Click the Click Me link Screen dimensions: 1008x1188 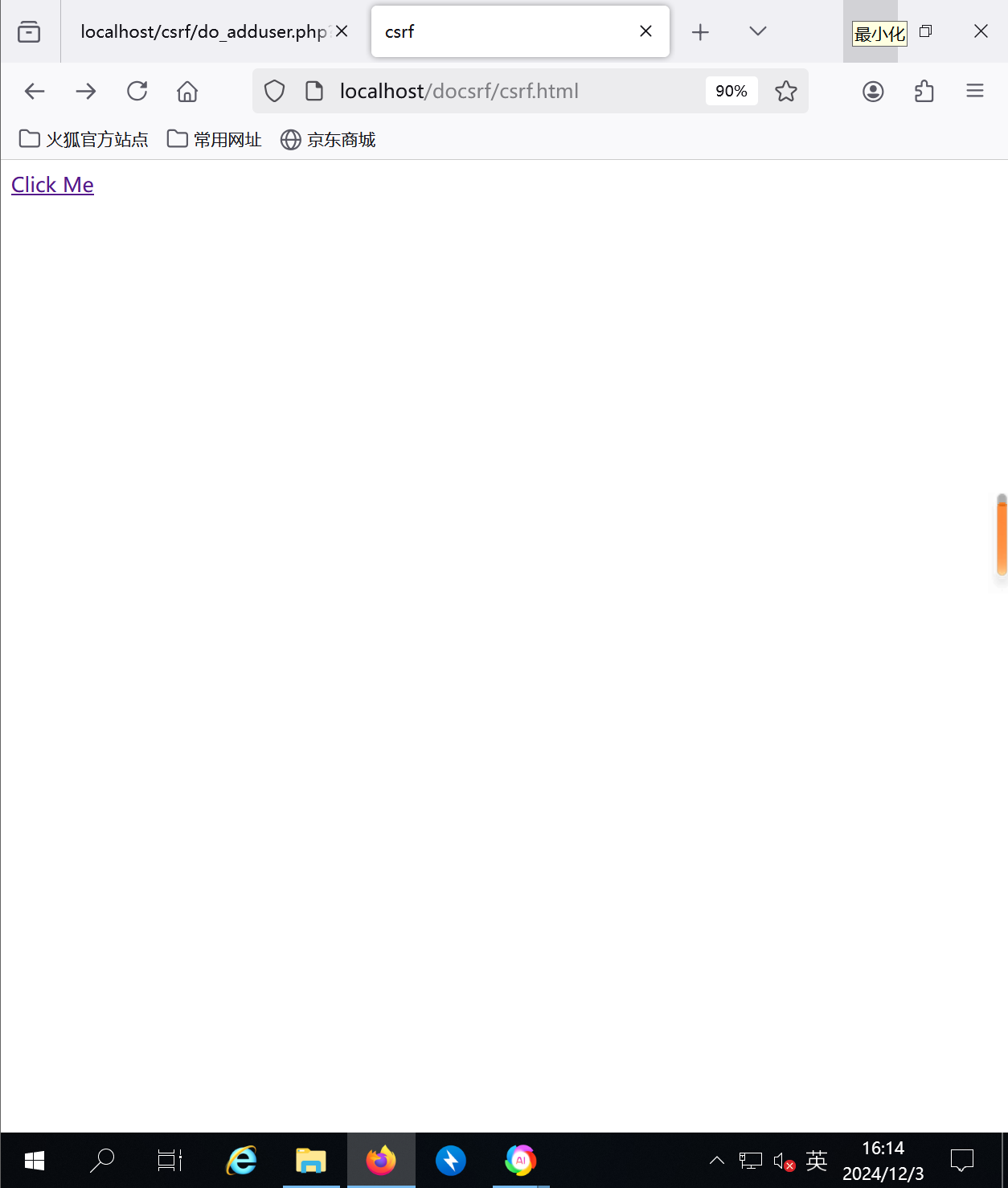click(52, 185)
